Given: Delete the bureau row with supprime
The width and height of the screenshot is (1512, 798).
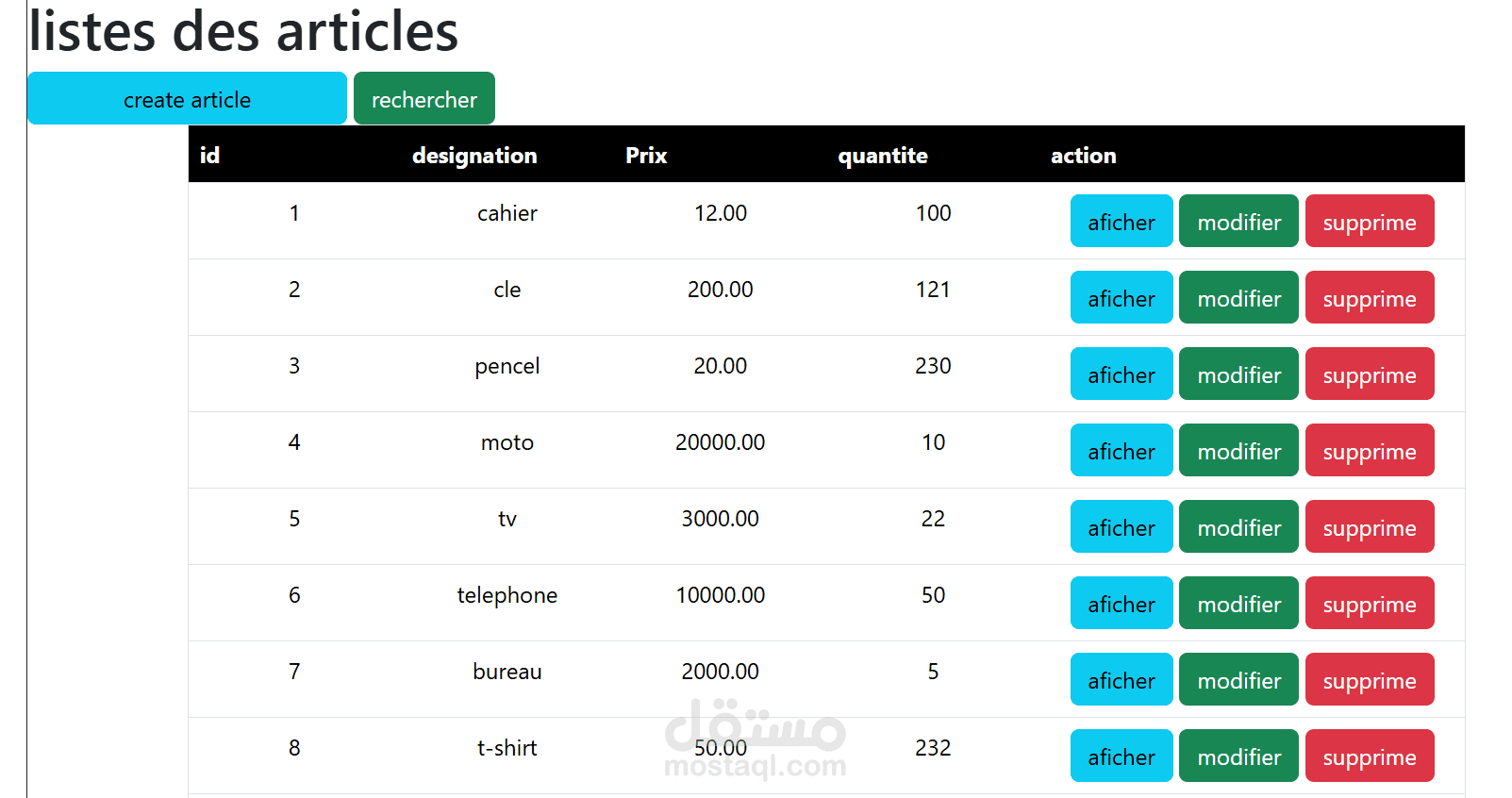Looking at the screenshot, I should pyautogui.click(x=1370, y=680).
